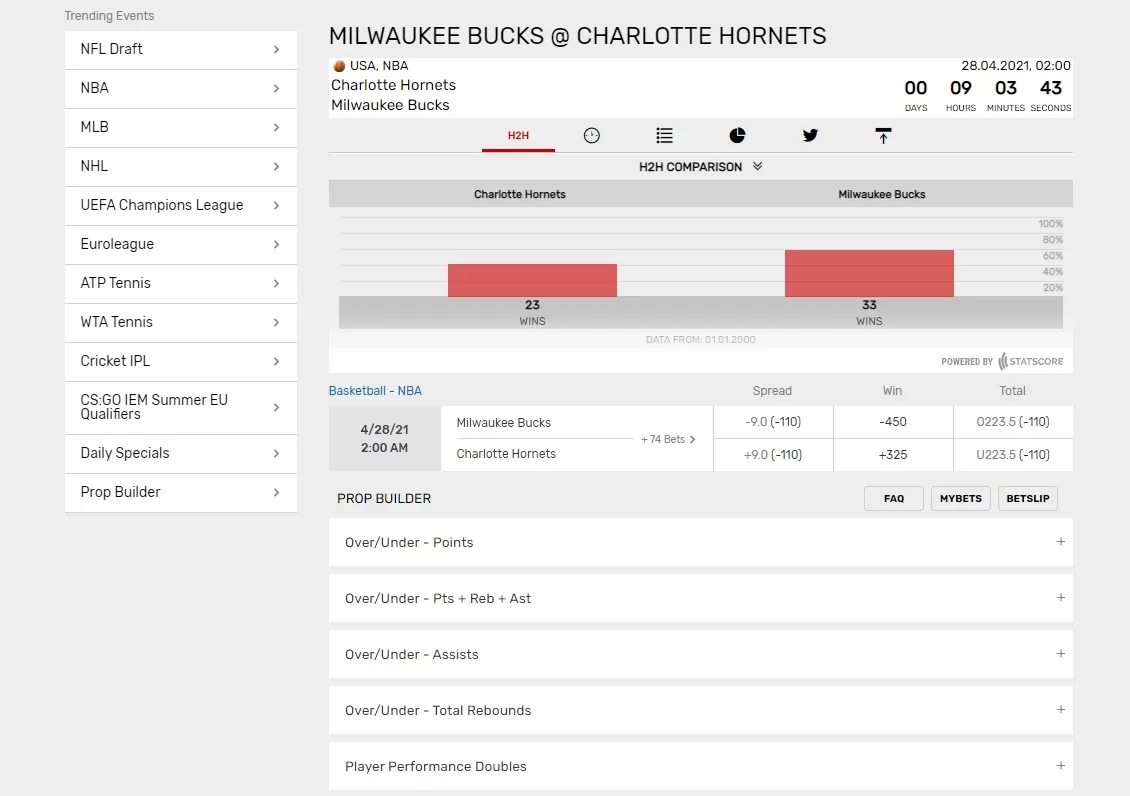Viewport: 1130px width, 796px height.
Task: Click the DATA FROM: 01.01.2000 note
Action: coord(700,339)
